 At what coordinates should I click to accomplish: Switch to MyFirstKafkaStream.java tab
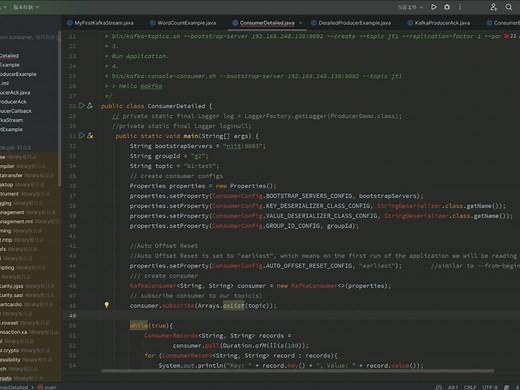tap(100, 23)
